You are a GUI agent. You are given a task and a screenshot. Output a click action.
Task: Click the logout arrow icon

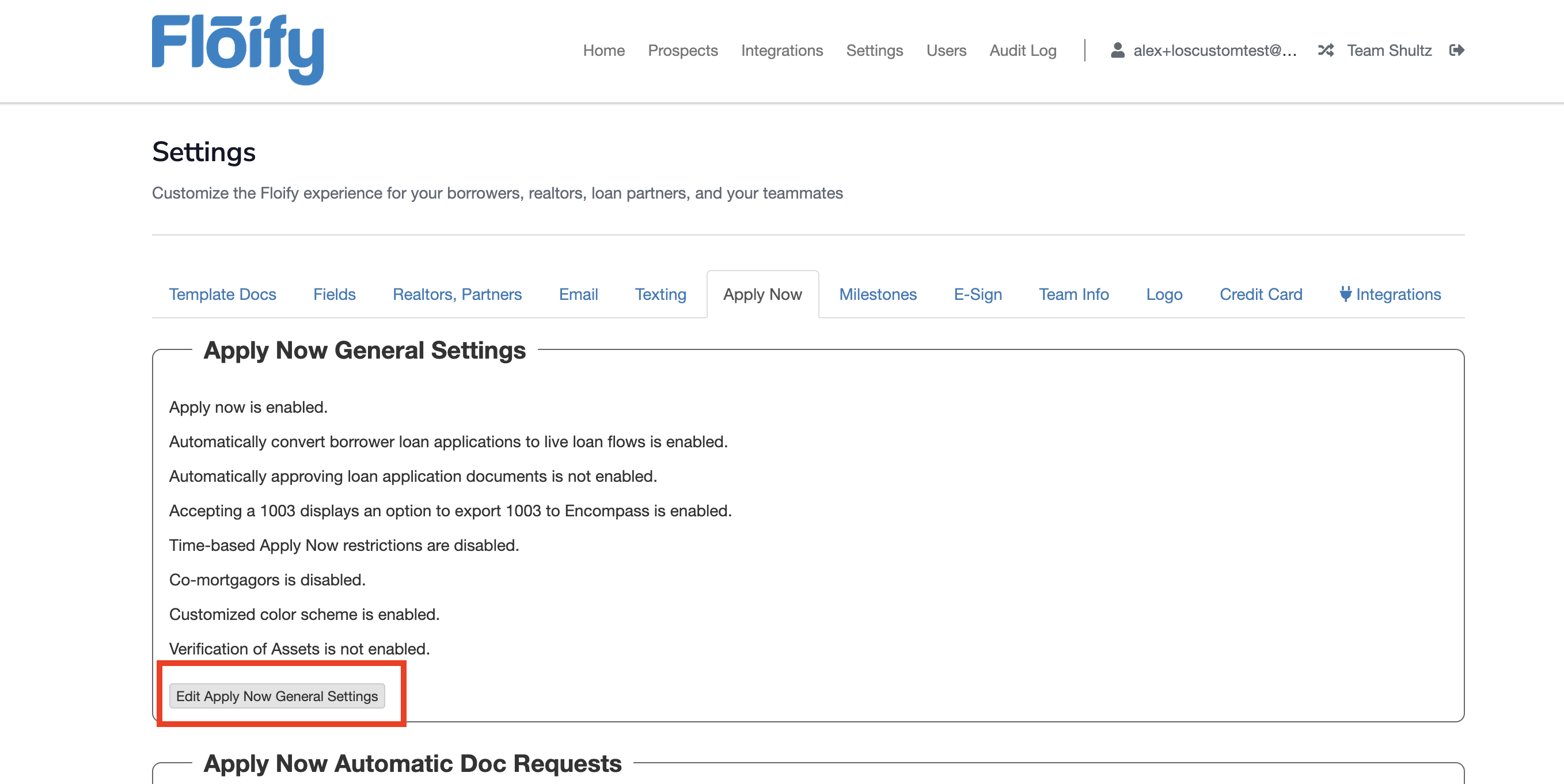click(x=1456, y=50)
